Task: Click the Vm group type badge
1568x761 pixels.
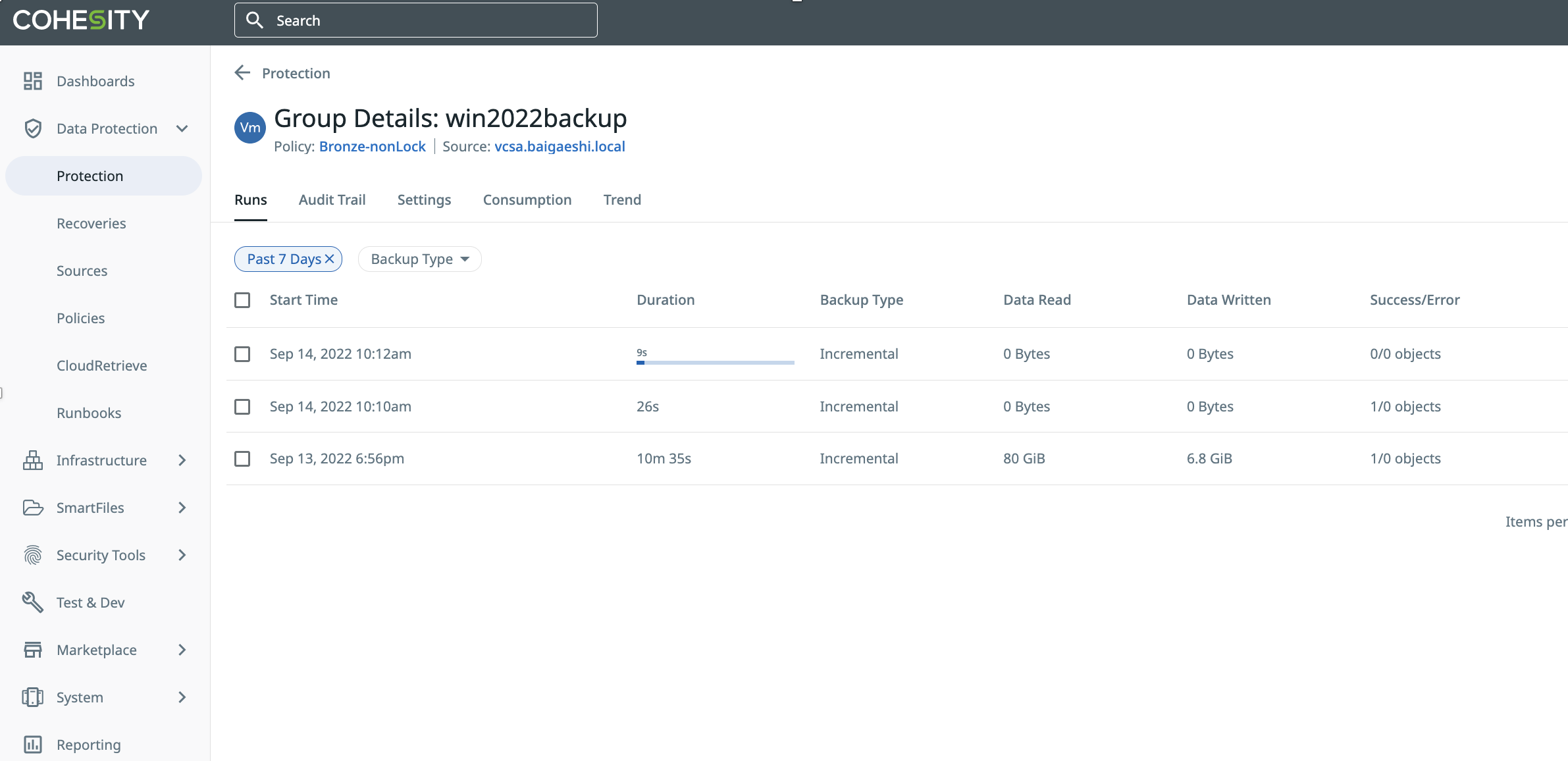Action: [x=250, y=128]
